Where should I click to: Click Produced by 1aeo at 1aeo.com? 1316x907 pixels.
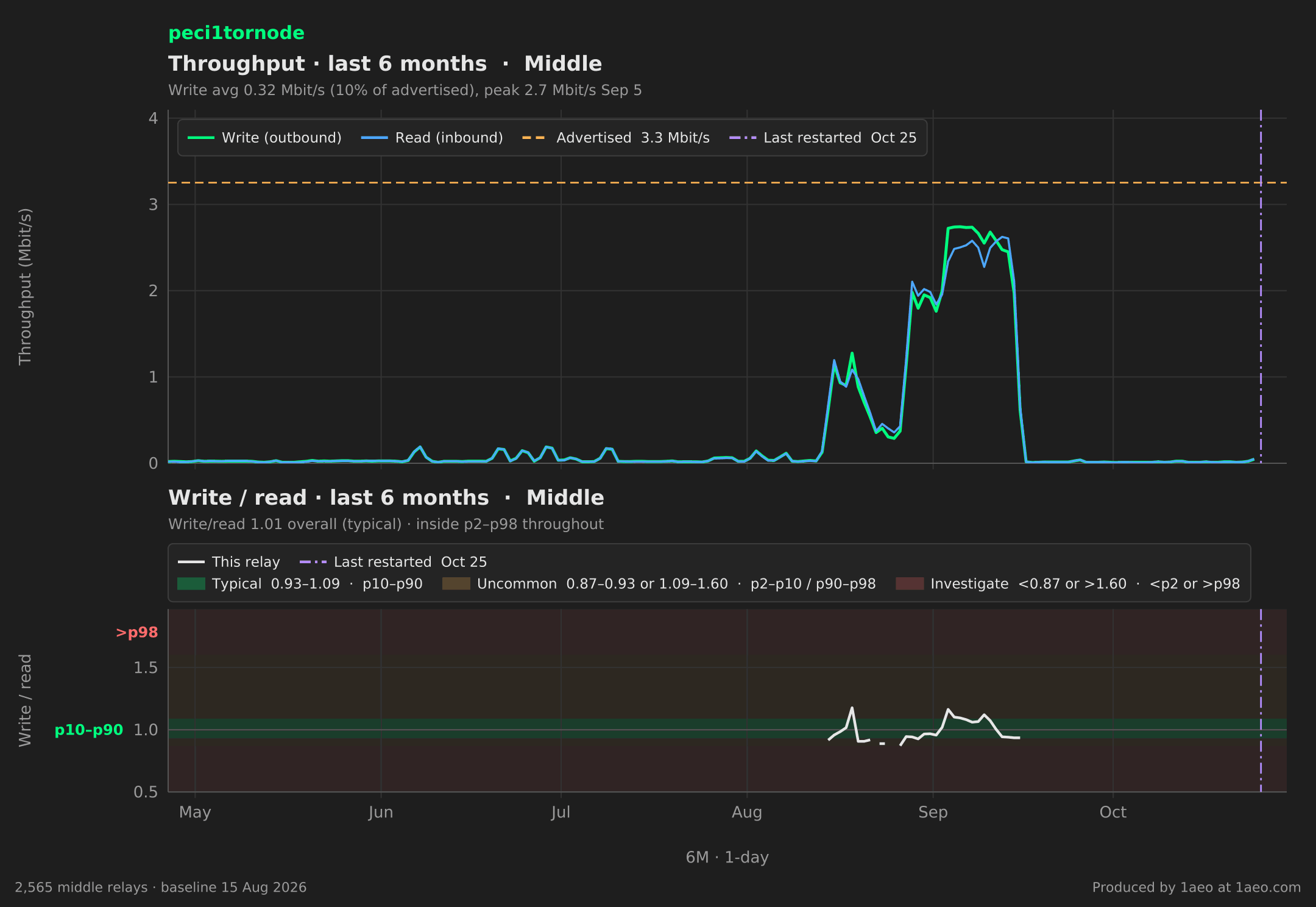pos(1197,887)
